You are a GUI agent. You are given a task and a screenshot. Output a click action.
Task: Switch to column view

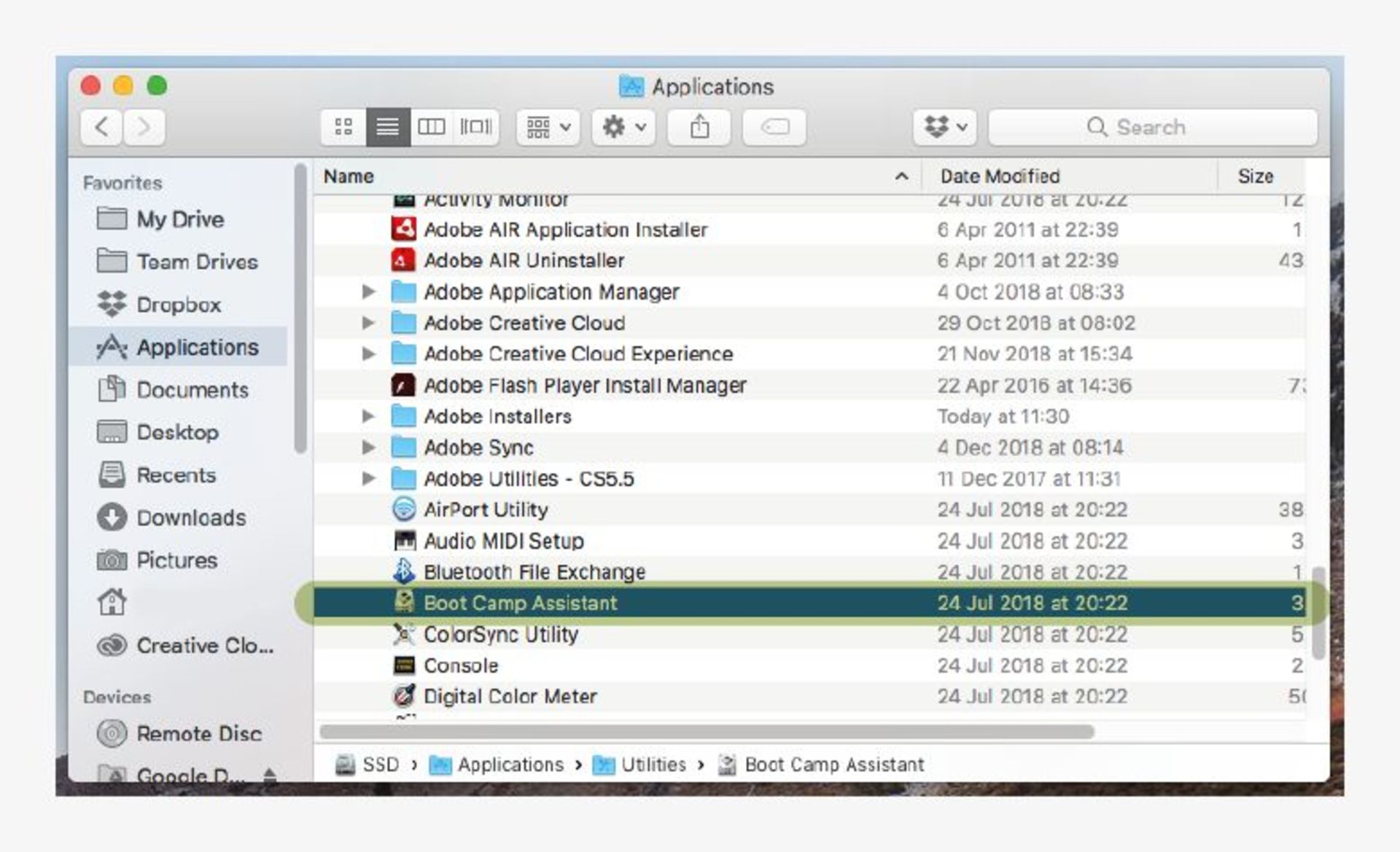coord(432,128)
